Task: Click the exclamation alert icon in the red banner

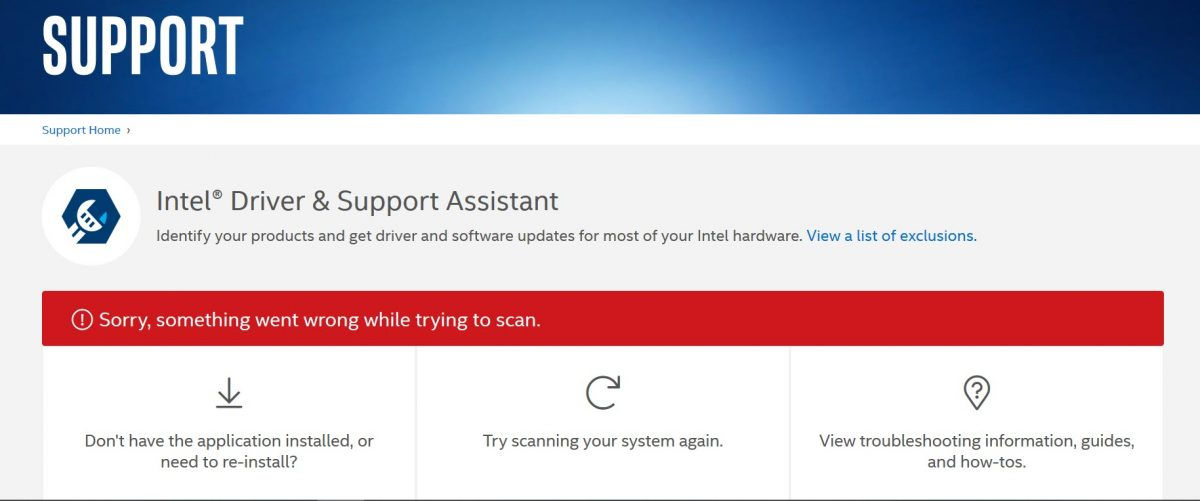Action: 82,320
